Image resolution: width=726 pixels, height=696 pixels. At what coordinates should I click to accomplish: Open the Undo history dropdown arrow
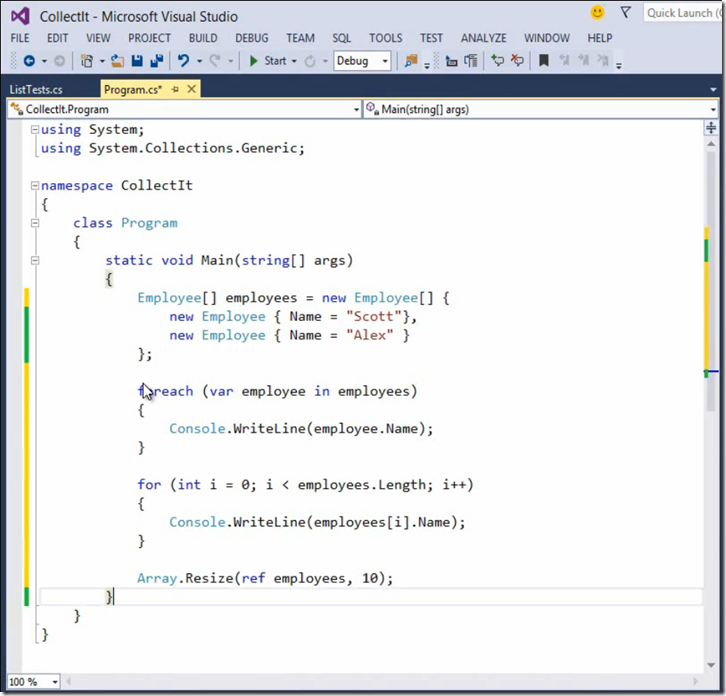(x=200, y=61)
